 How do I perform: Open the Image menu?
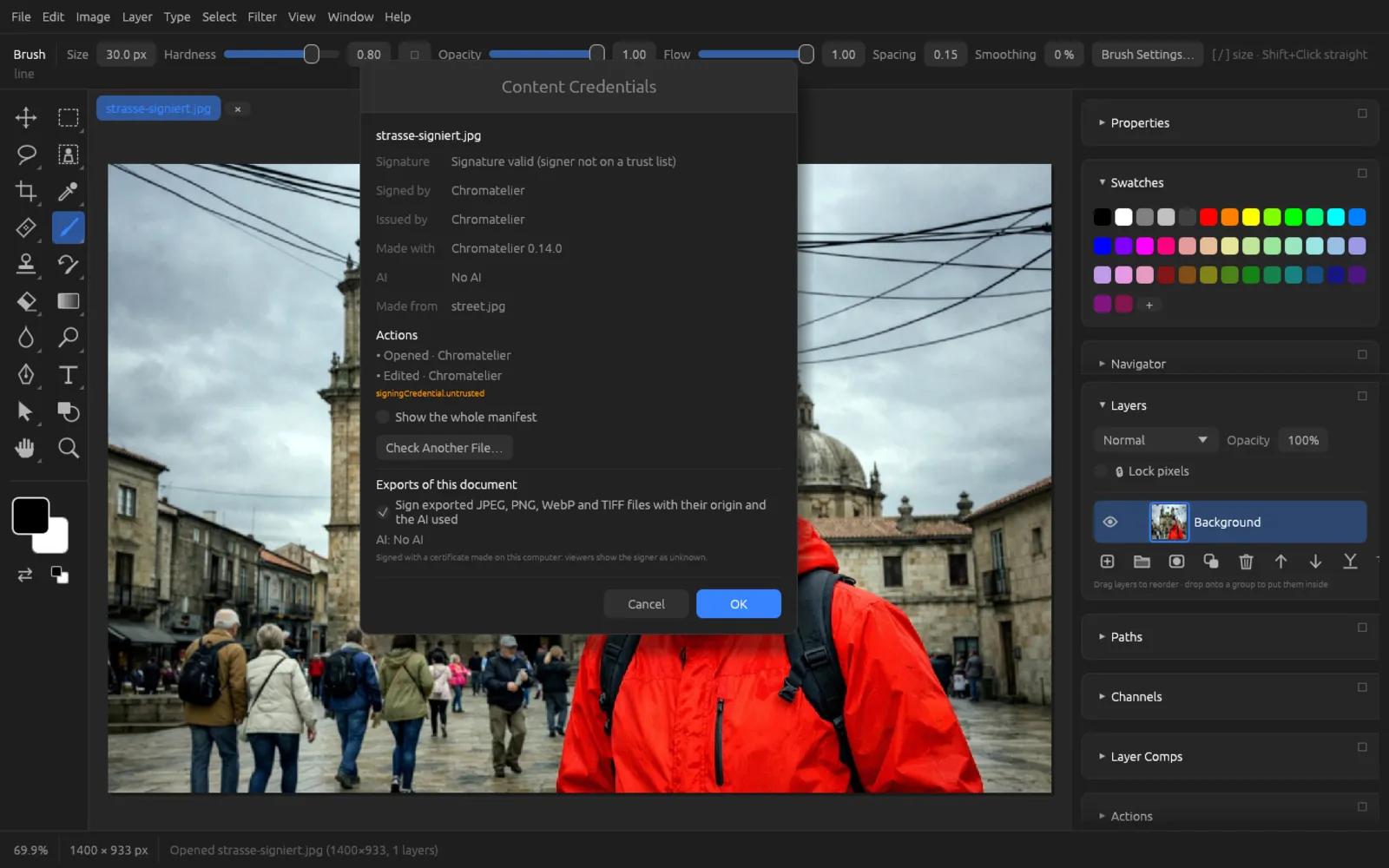click(x=93, y=16)
